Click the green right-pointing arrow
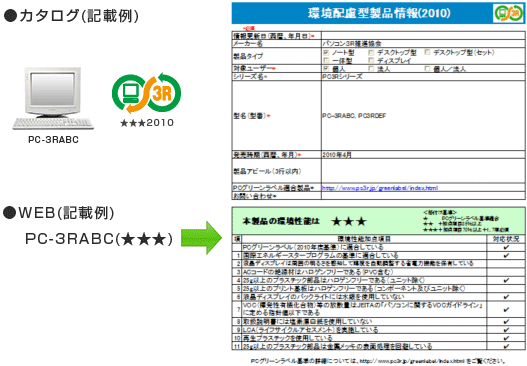 click(x=201, y=238)
